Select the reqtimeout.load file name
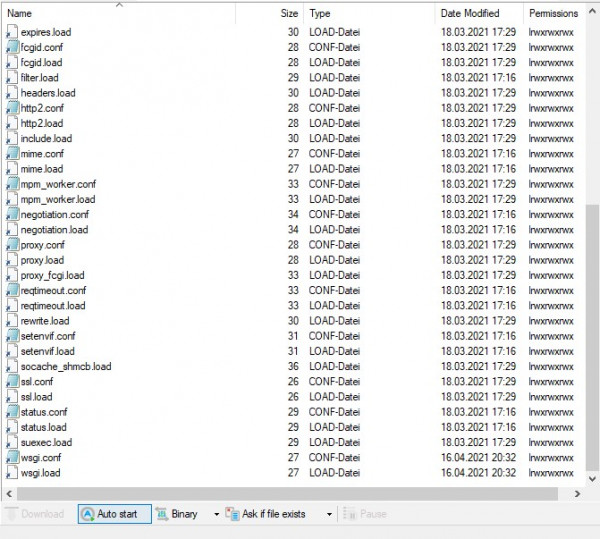Viewport: 600px width, 539px height. tap(53, 306)
